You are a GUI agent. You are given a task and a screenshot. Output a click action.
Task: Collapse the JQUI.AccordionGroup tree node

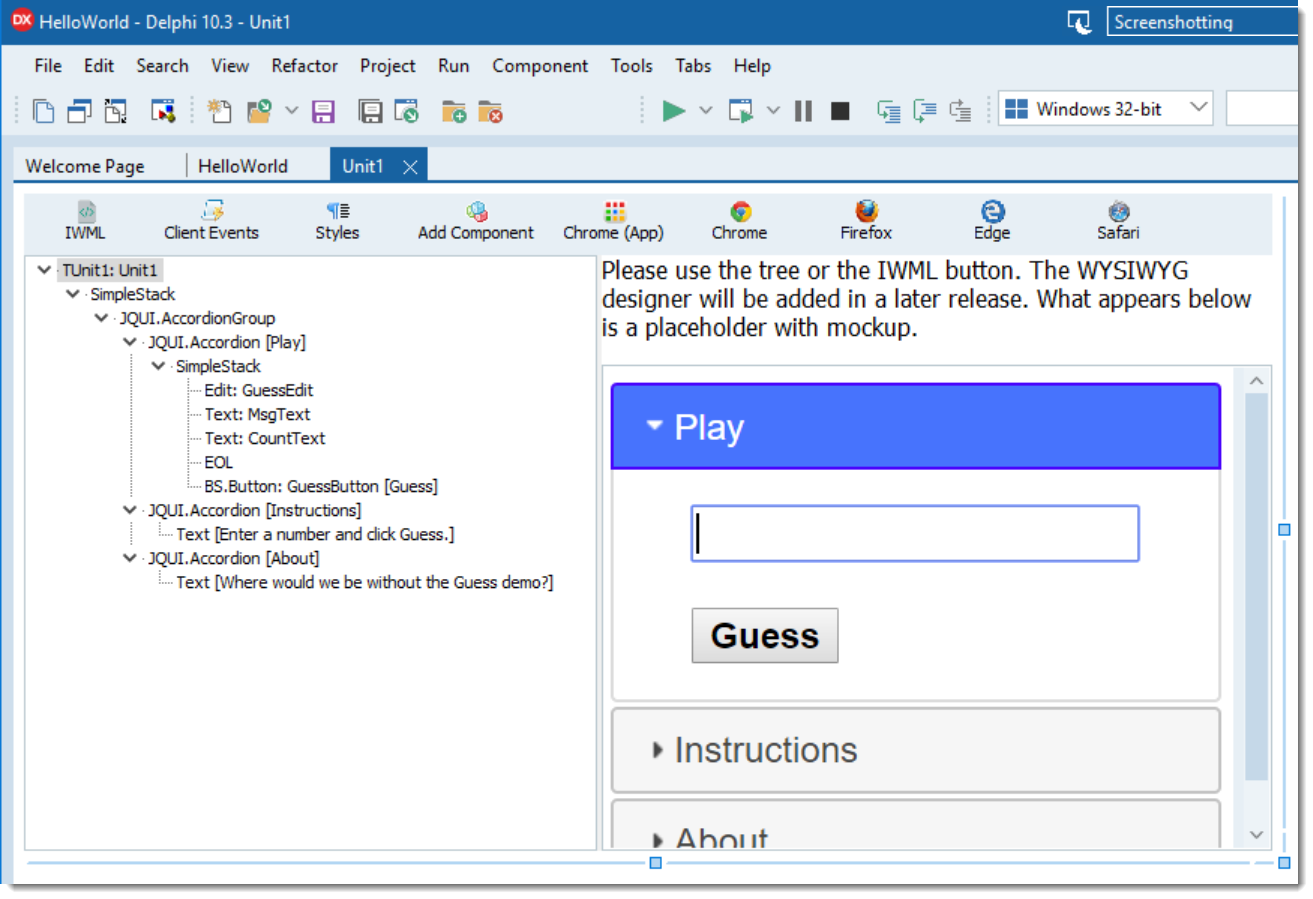pos(101,319)
